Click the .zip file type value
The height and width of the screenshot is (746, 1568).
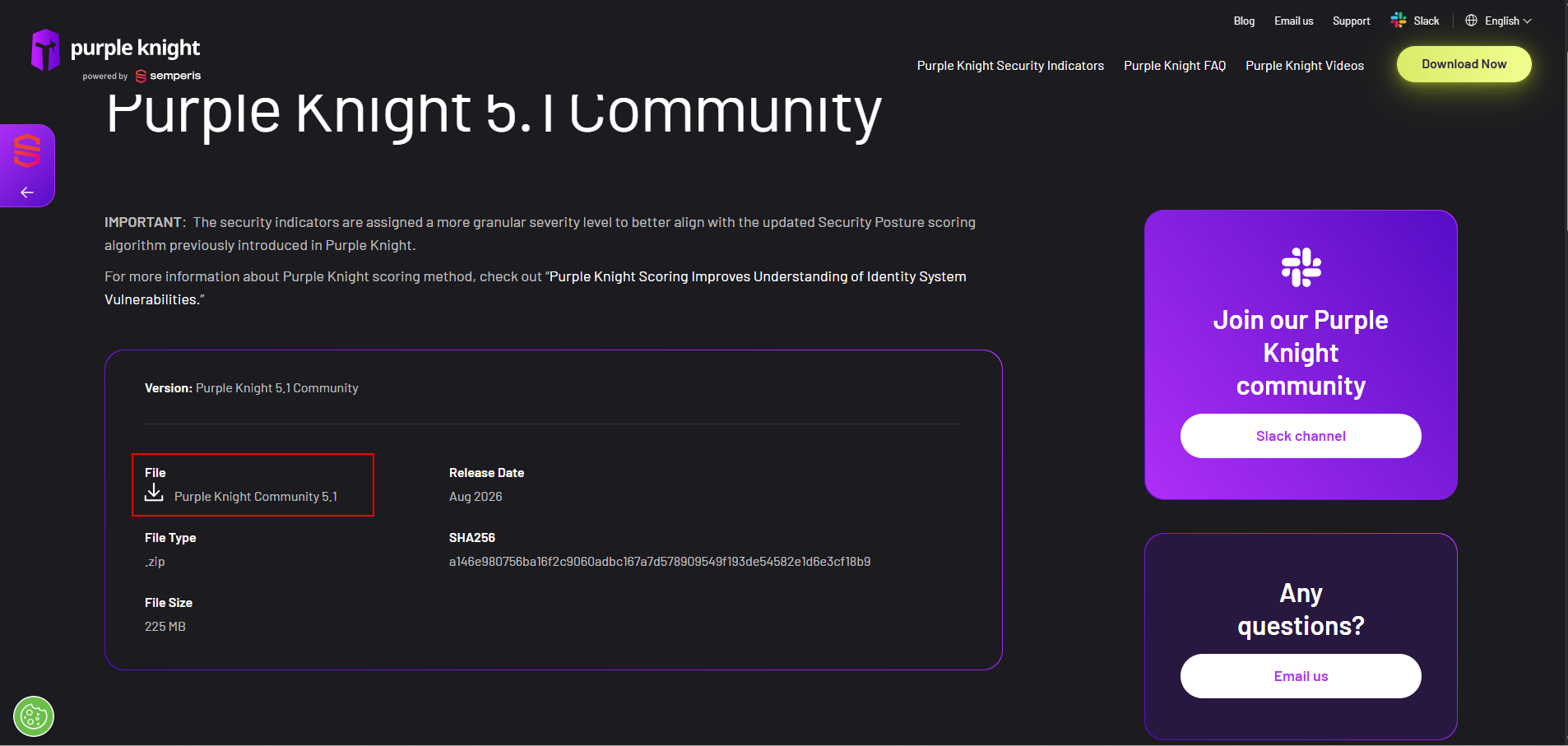[x=155, y=562]
